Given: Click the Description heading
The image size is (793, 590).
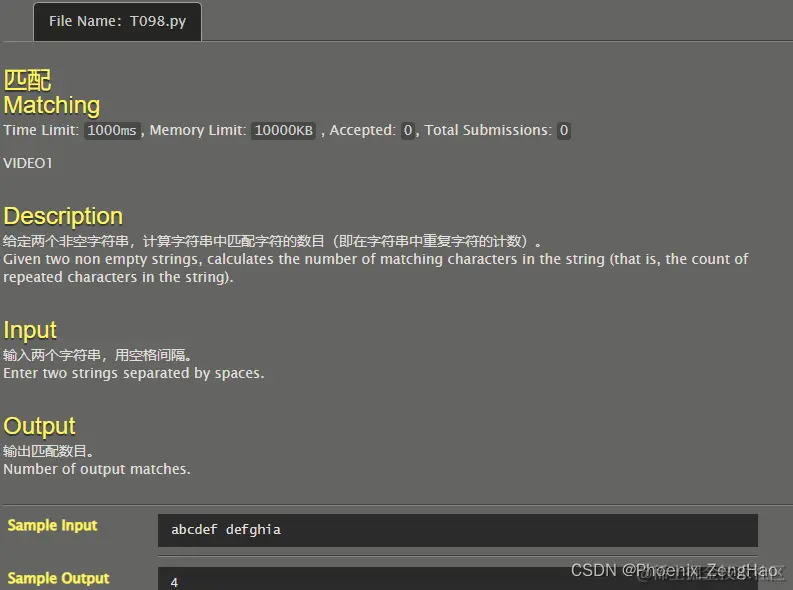Looking at the screenshot, I should [x=63, y=216].
